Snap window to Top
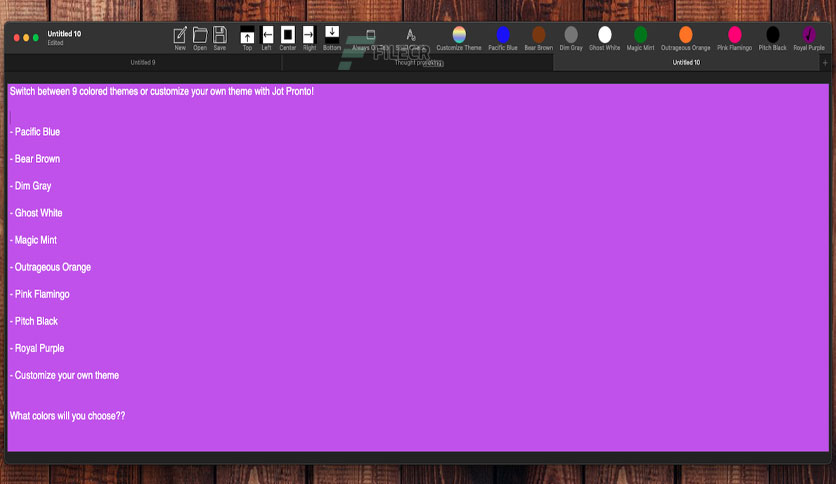 (x=247, y=35)
